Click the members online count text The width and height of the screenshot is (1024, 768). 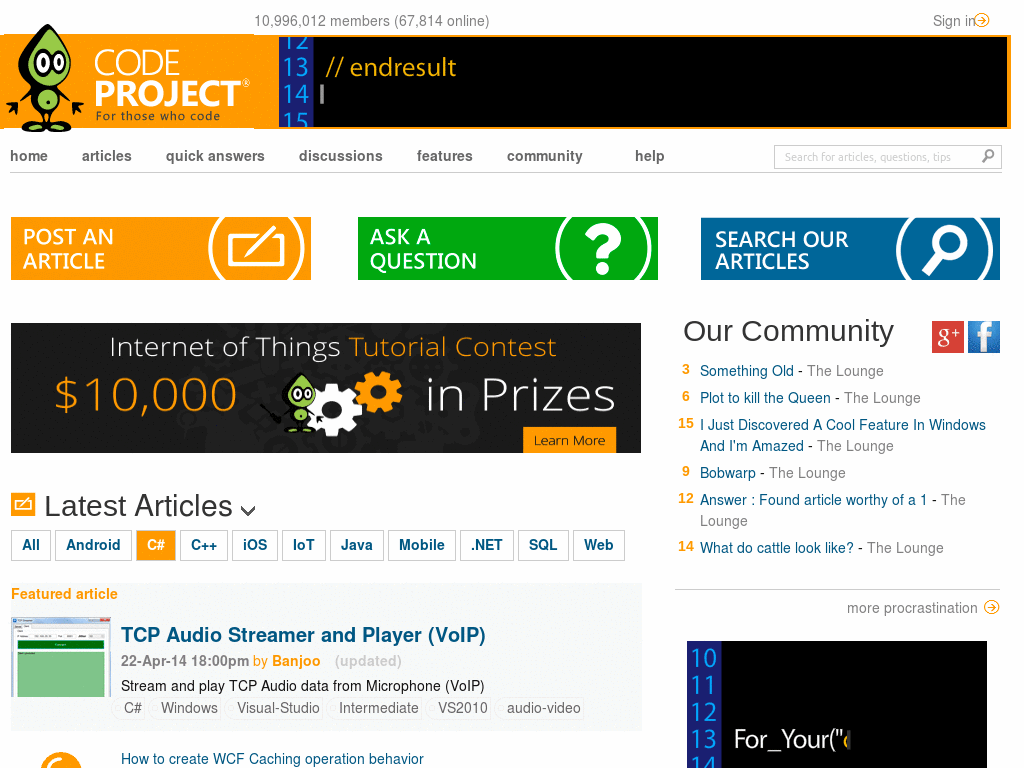pyautogui.click(x=372, y=21)
